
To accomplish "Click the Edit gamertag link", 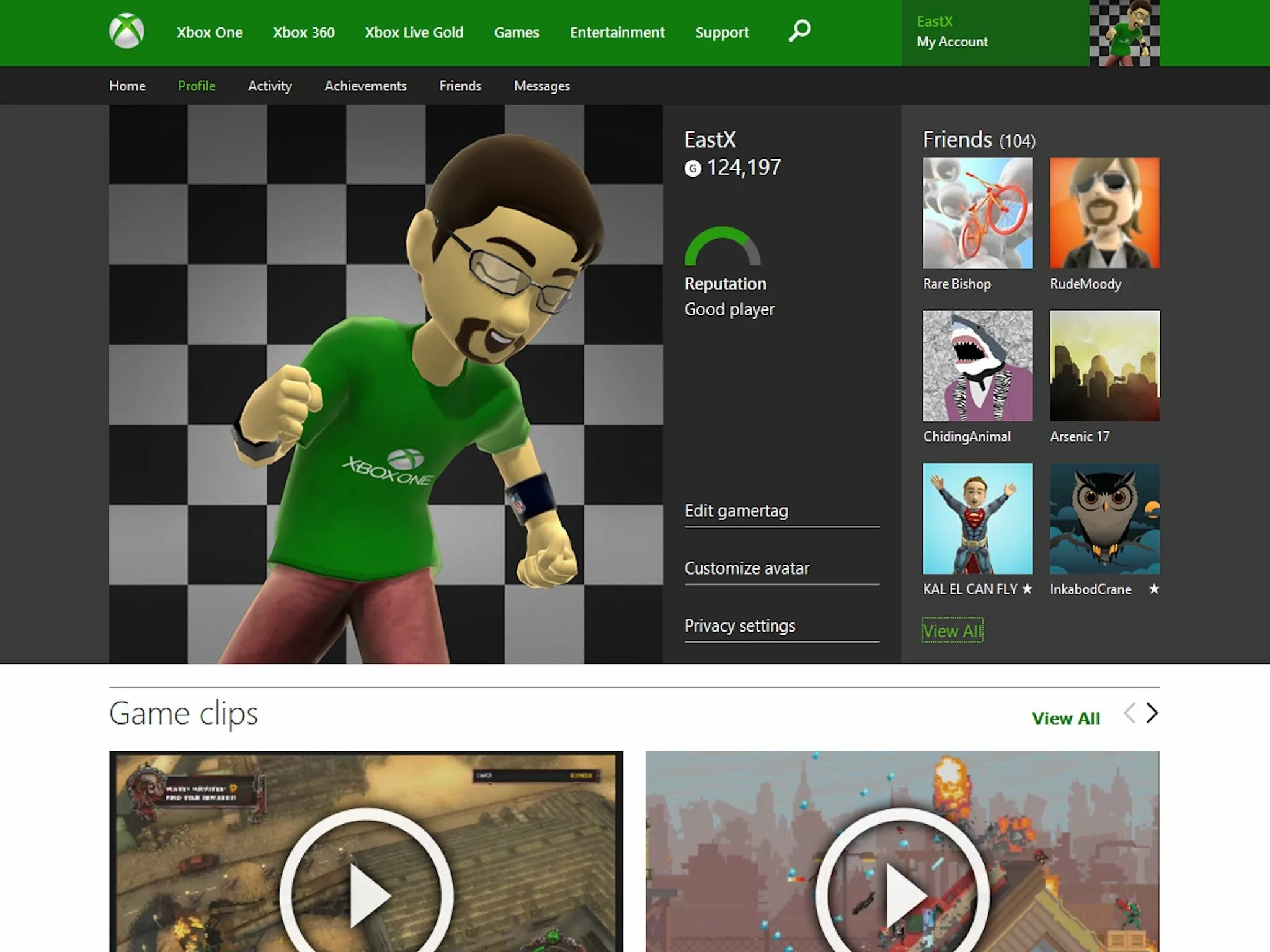I will coord(736,511).
